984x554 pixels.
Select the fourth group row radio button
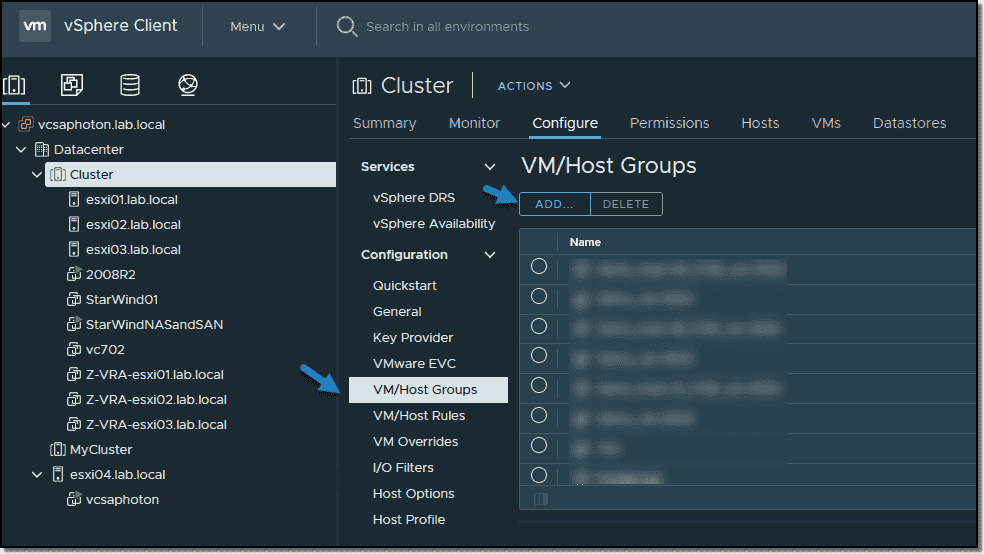tap(539, 356)
